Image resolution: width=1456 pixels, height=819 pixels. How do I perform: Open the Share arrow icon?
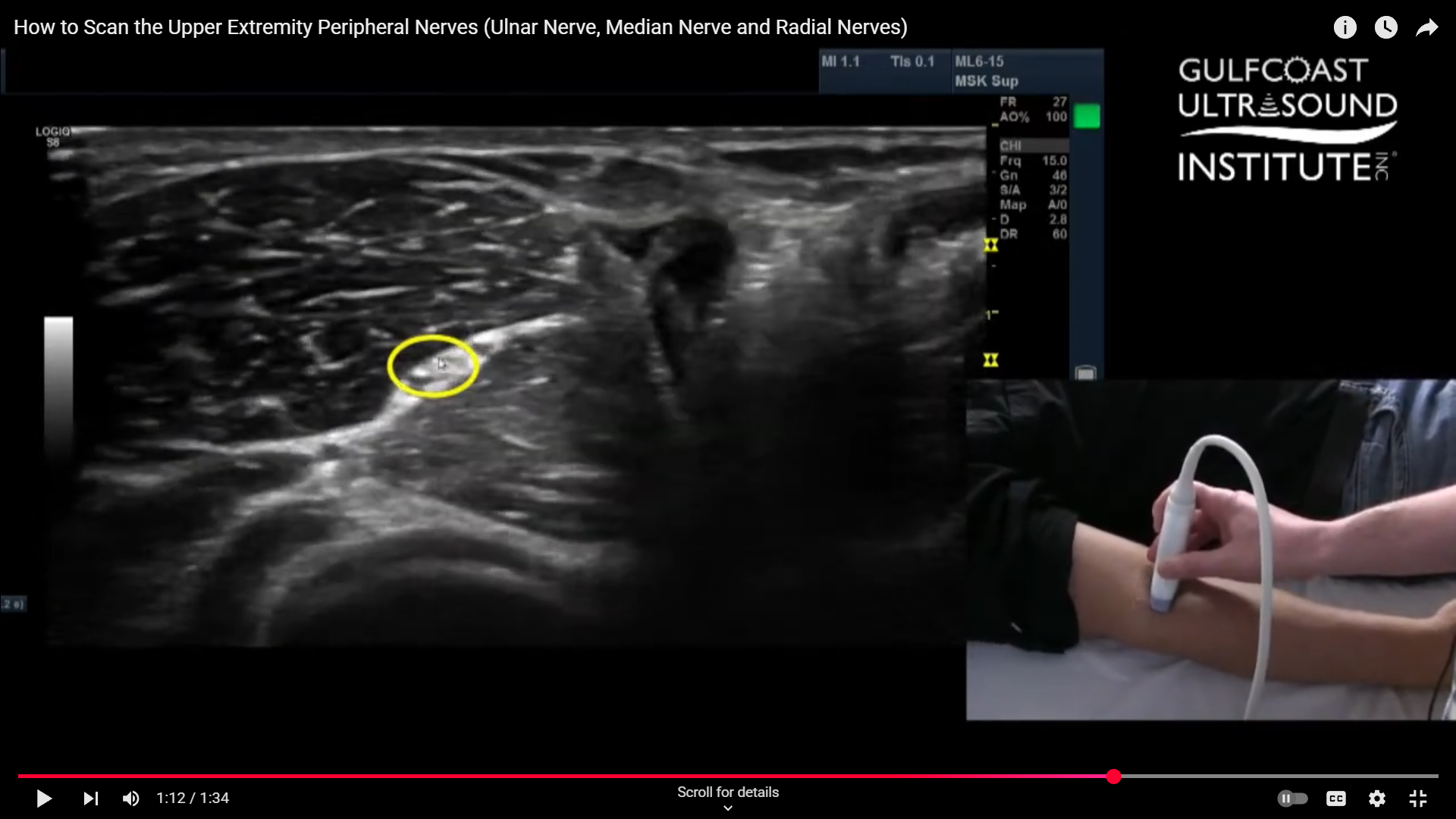[x=1426, y=28]
